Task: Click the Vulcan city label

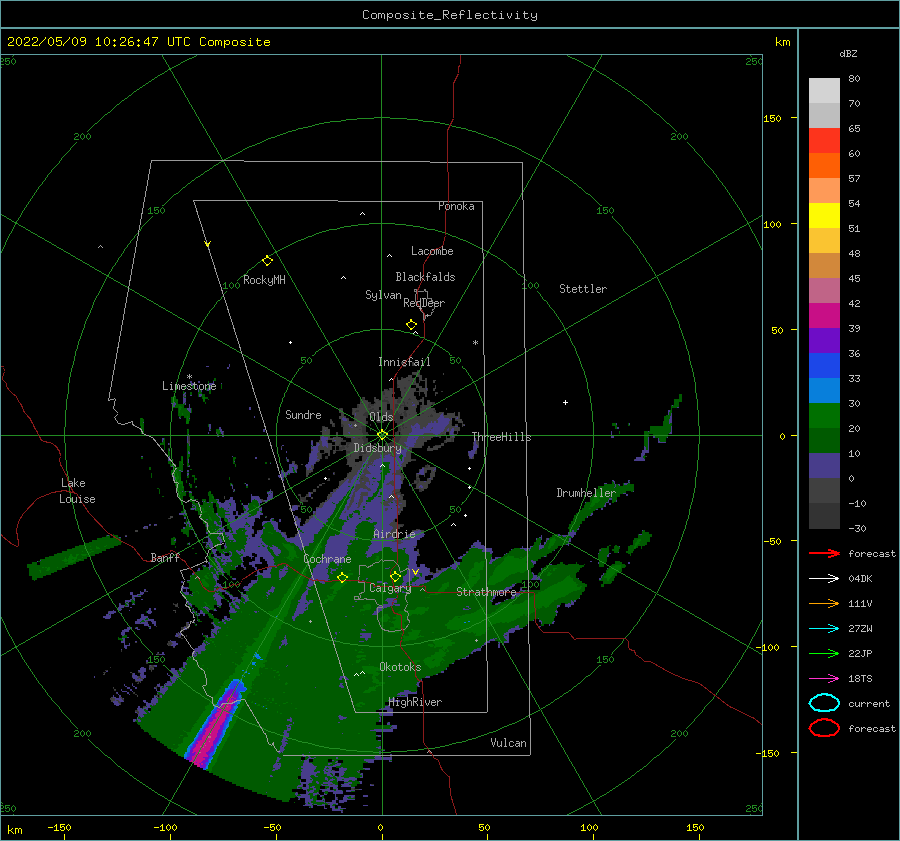Action: pos(509,743)
